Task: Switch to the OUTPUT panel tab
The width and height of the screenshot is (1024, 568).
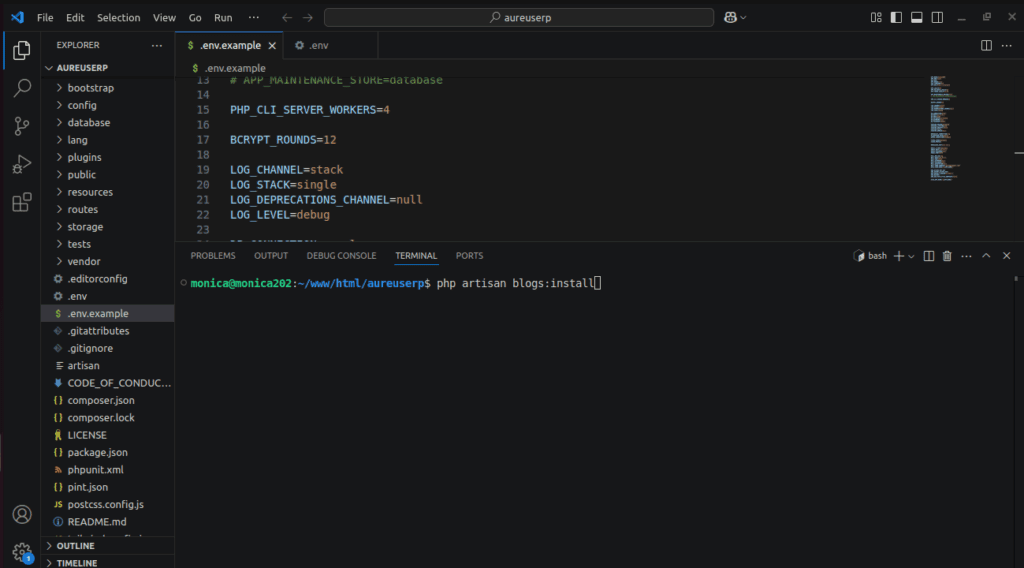Action: click(271, 256)
